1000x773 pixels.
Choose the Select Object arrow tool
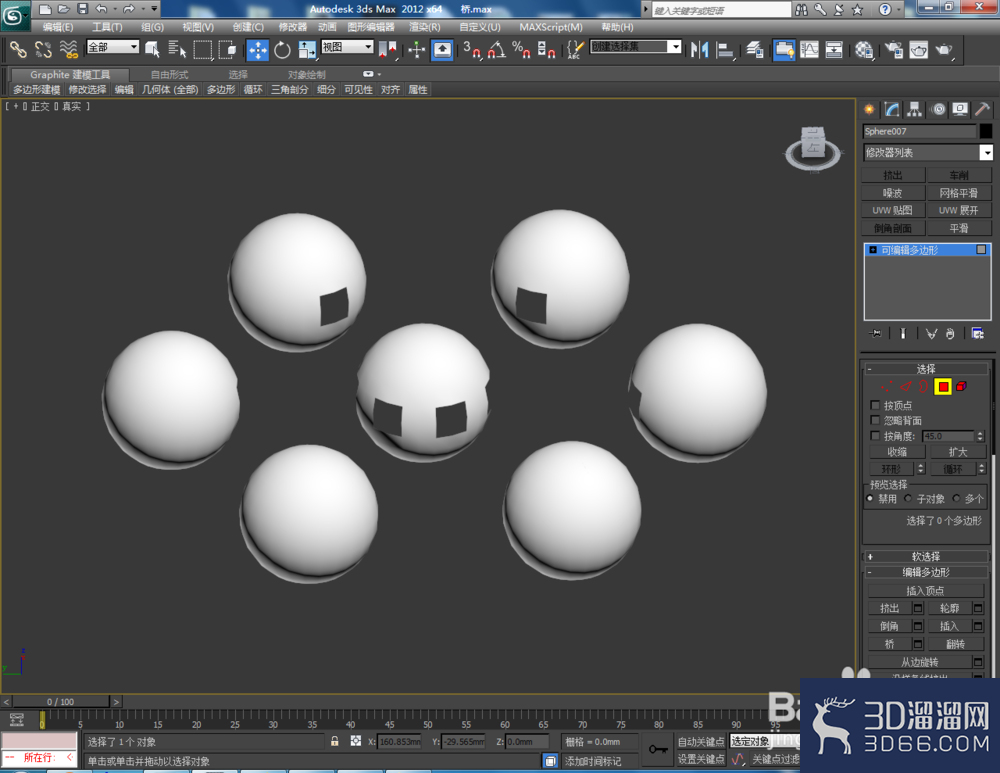152,49
